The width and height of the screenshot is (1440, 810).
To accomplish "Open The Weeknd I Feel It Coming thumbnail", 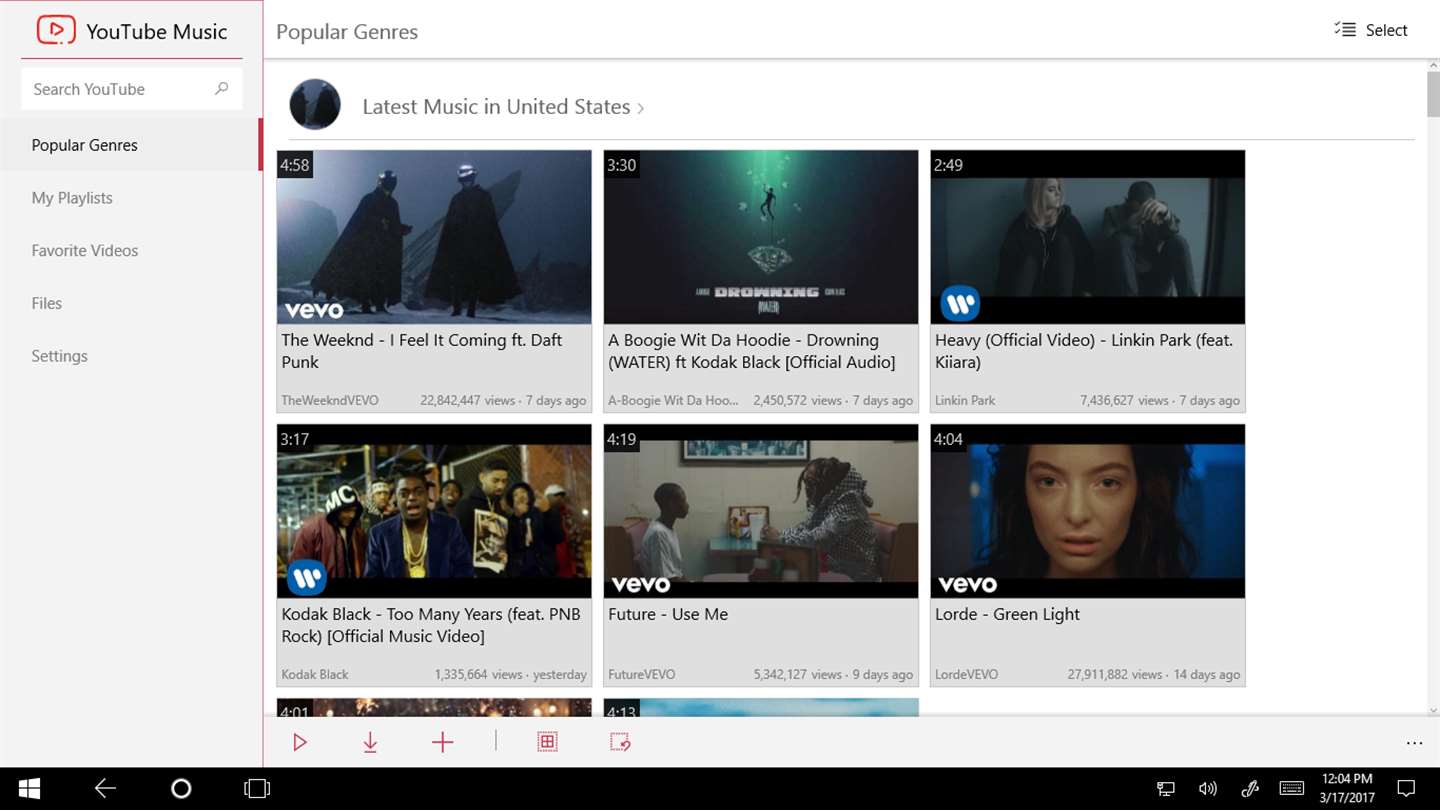I will coord(434,237).
